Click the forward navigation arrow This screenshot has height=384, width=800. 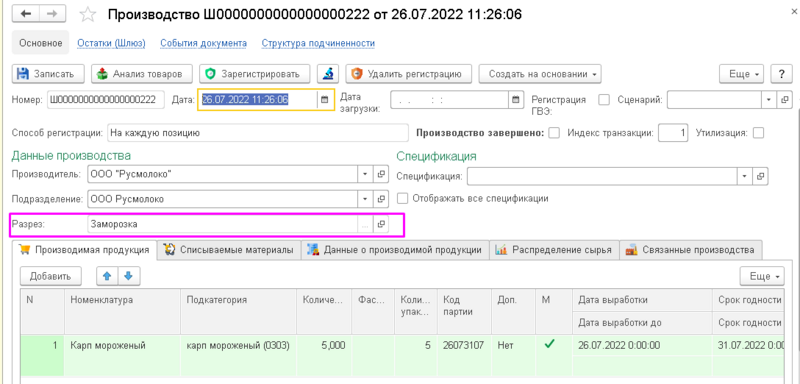click(x=53, y=14)
